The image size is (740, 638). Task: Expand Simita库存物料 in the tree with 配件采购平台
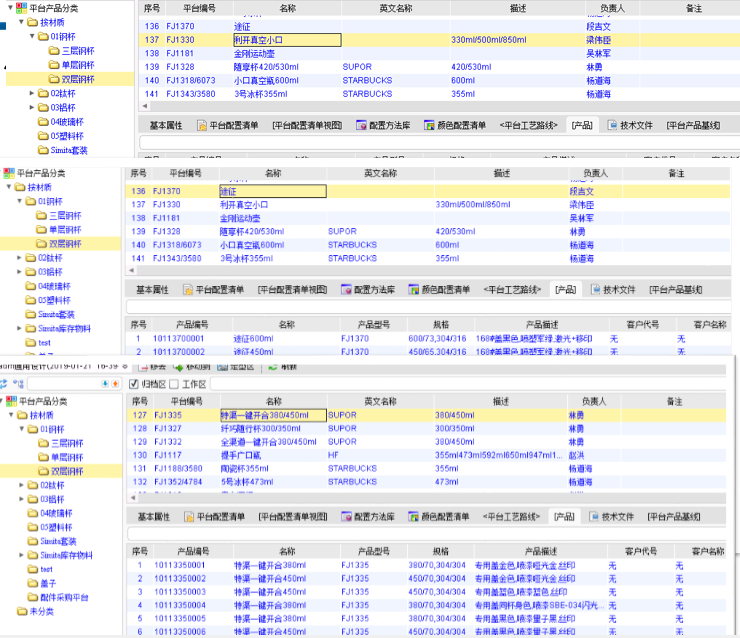point(22,555)
